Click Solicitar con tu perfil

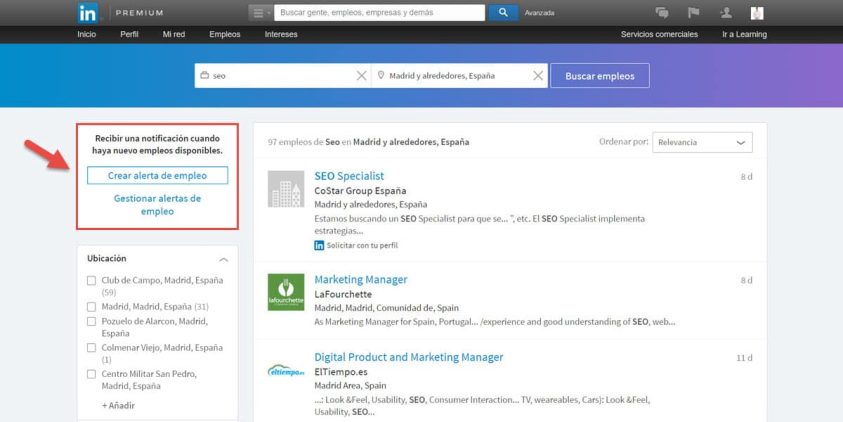tap(362, 245)
